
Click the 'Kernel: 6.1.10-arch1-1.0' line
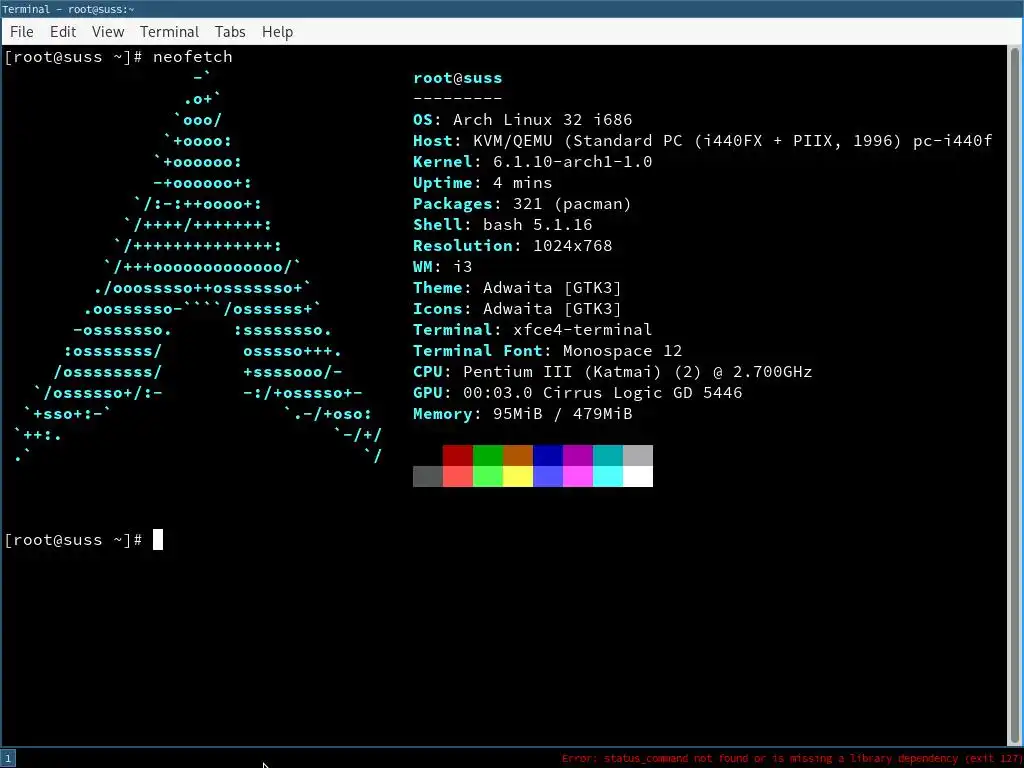point(532,162)
